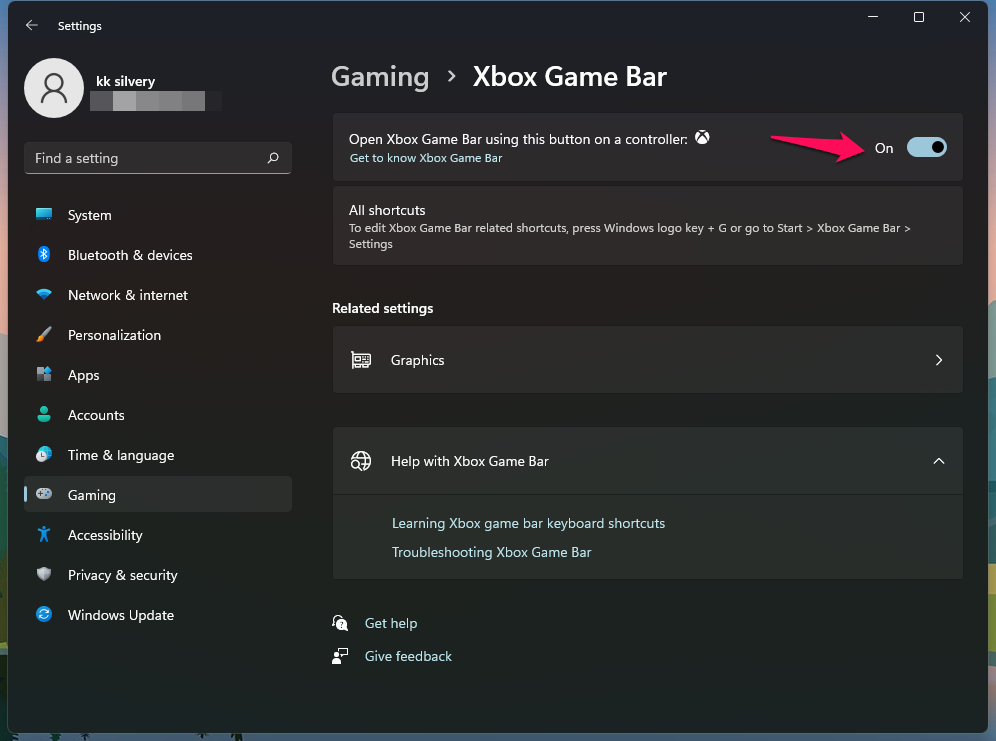Maximize the Settings window
Image resolution: width=996 pixels, height=741 pixels.
919,17
